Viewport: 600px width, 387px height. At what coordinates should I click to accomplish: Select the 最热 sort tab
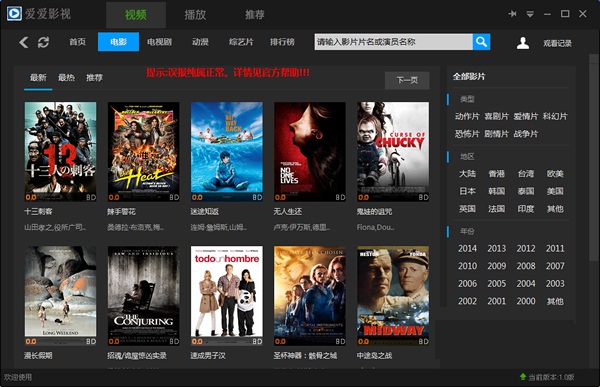[66, 78]
